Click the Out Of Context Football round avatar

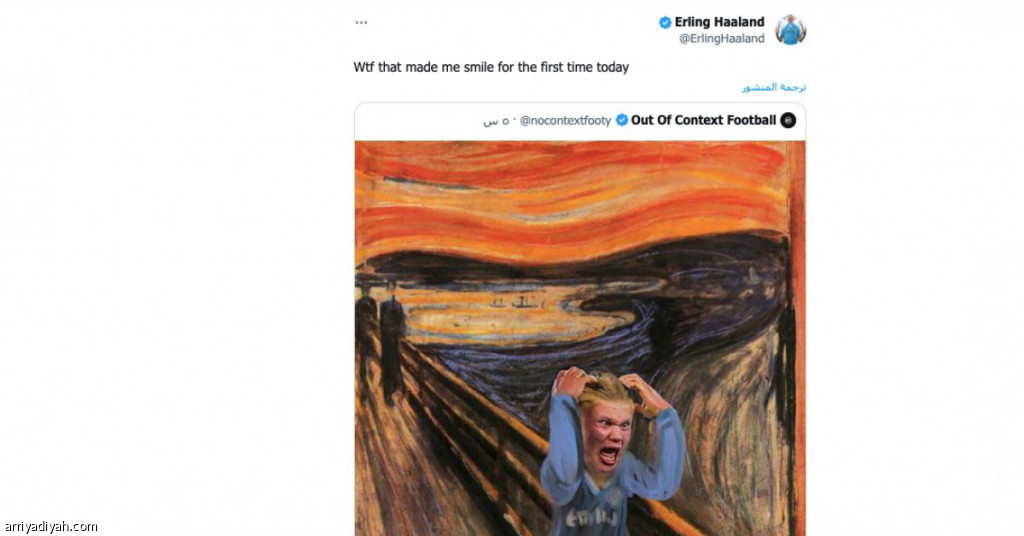pos(788,120)
